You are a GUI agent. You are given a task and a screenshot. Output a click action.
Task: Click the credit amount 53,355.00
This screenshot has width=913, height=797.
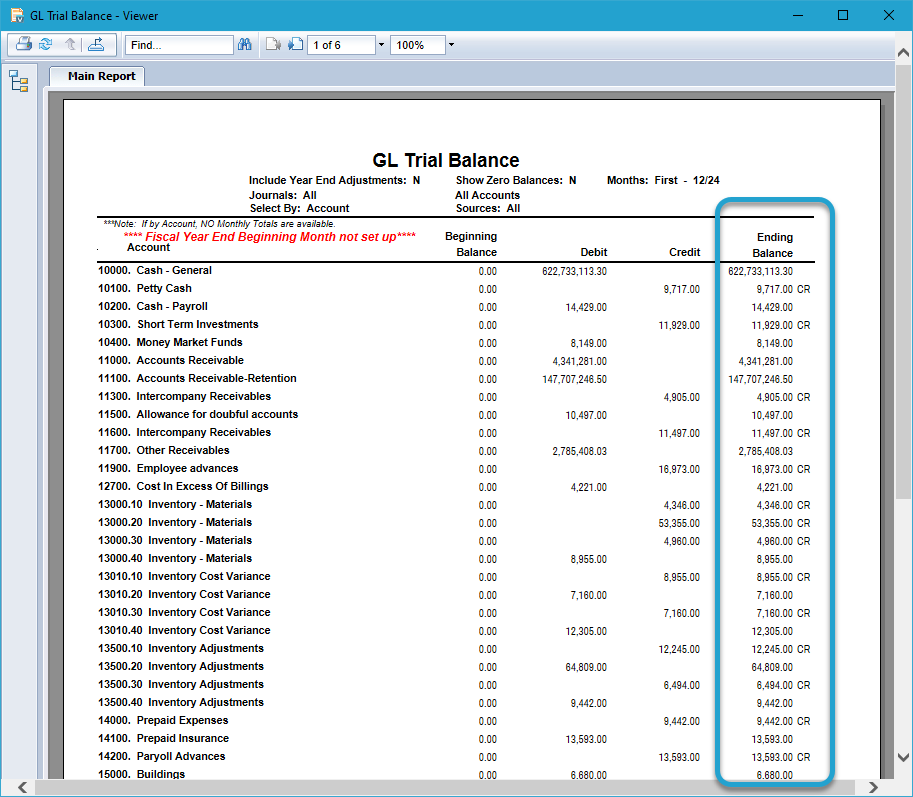click(679, 523)
